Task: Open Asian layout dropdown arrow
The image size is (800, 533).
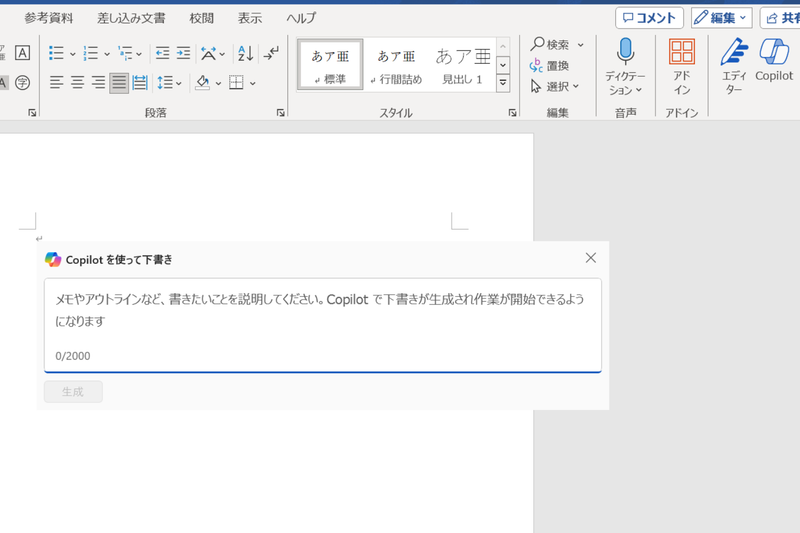Action: click(222, 54)
